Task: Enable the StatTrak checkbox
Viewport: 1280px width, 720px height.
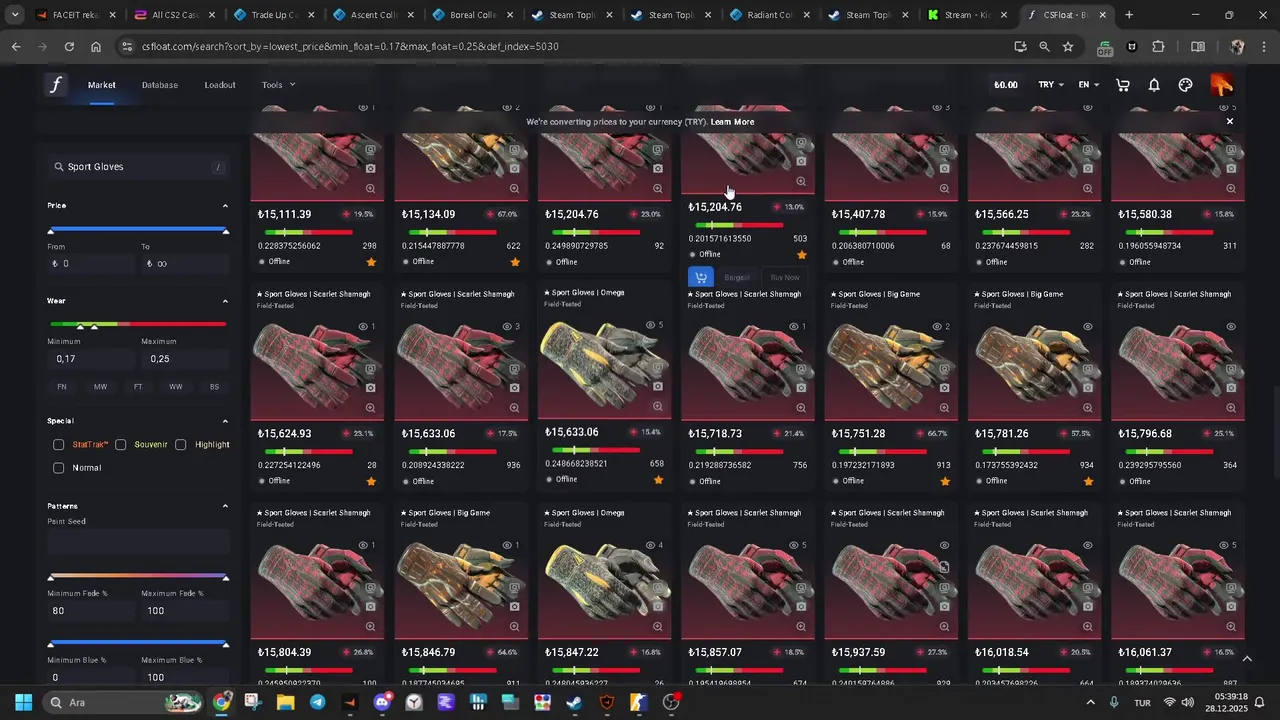Action: (x=58, y=444)
